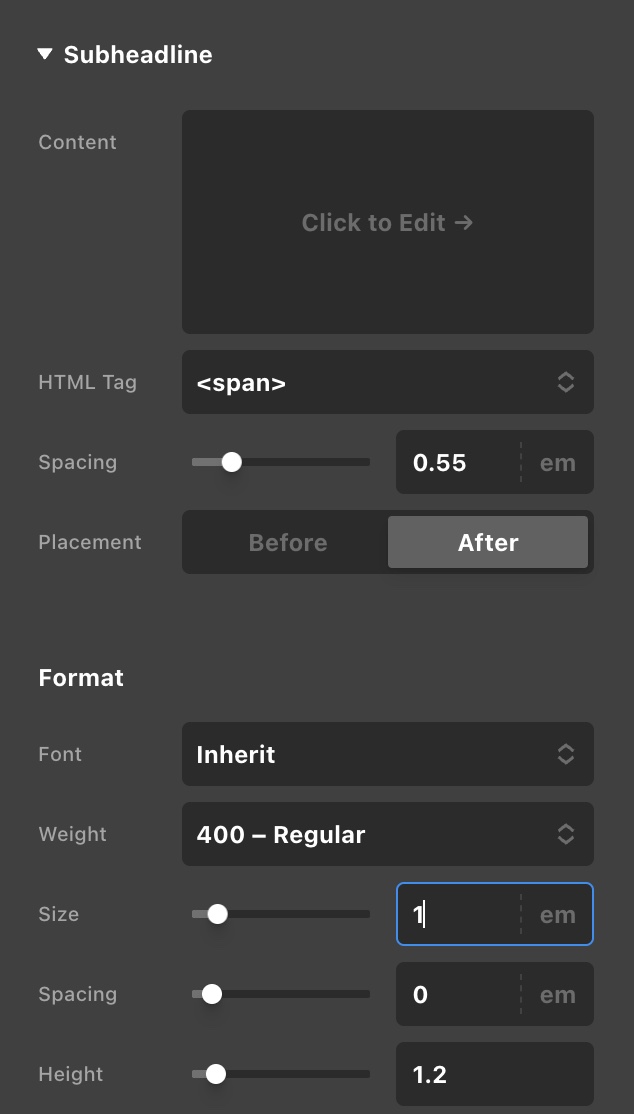
Task: Collapse the Subheadline section triangle
Action: pos(45,54)
